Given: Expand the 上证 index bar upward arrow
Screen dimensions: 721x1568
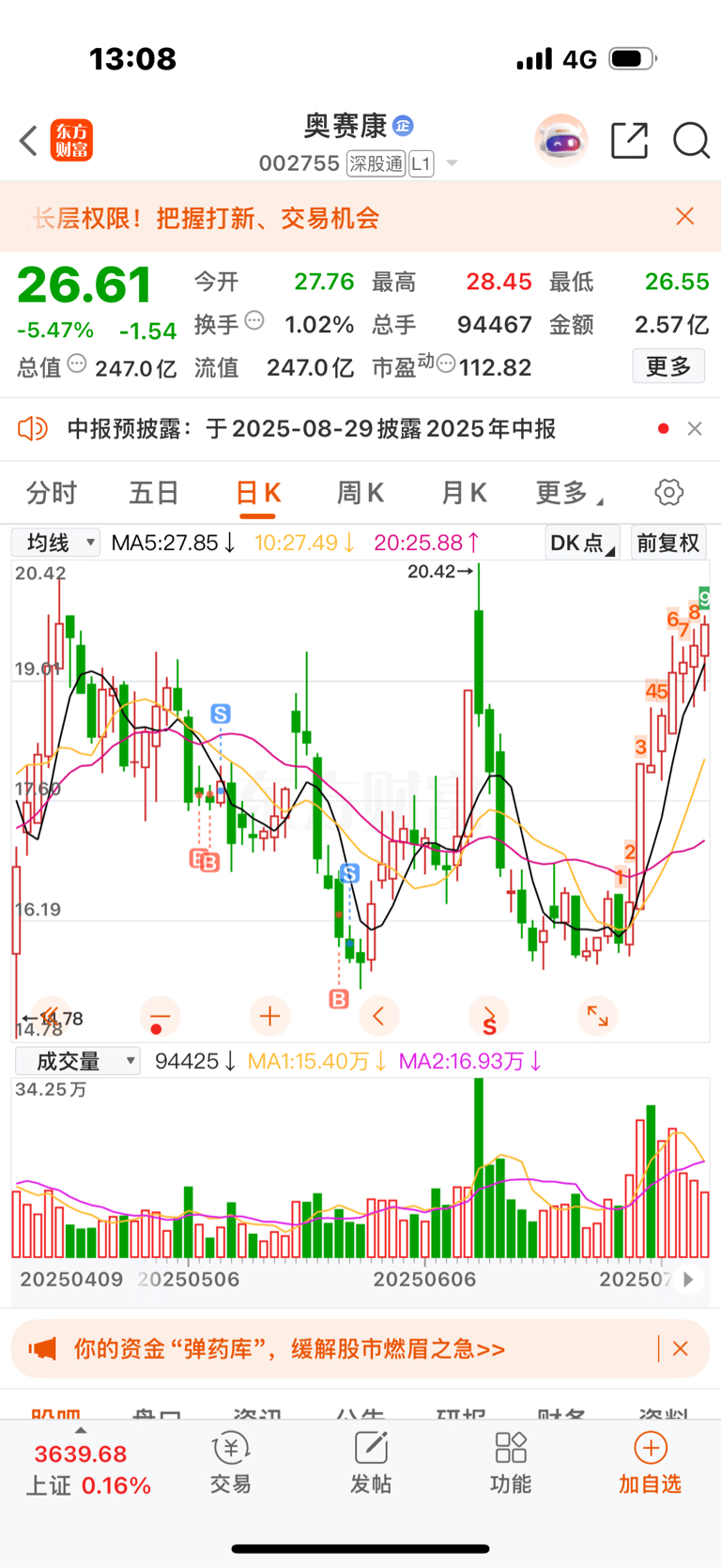Looking at the screenshot, I should click(x=81, y=1431).
